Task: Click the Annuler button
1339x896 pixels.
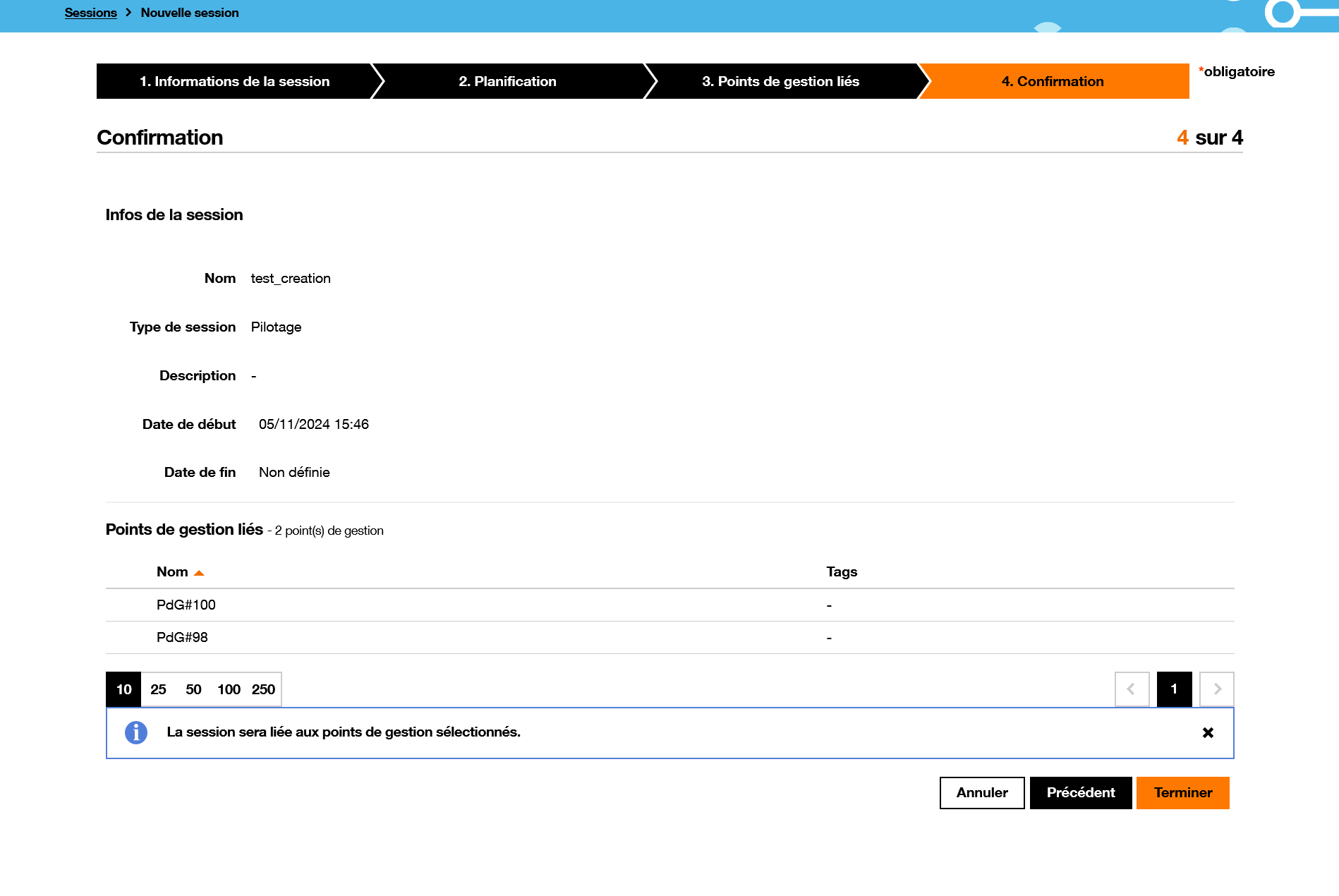Action: pyautogui.click(x=981, y=792)
